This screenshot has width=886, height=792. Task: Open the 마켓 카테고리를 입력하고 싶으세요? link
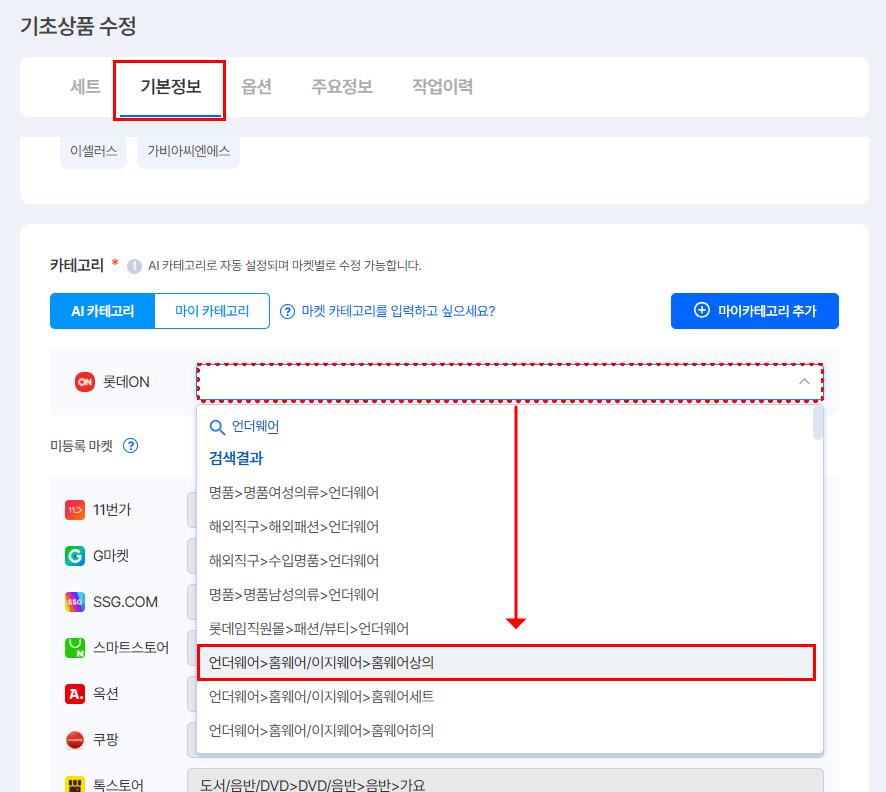[398, 311]
